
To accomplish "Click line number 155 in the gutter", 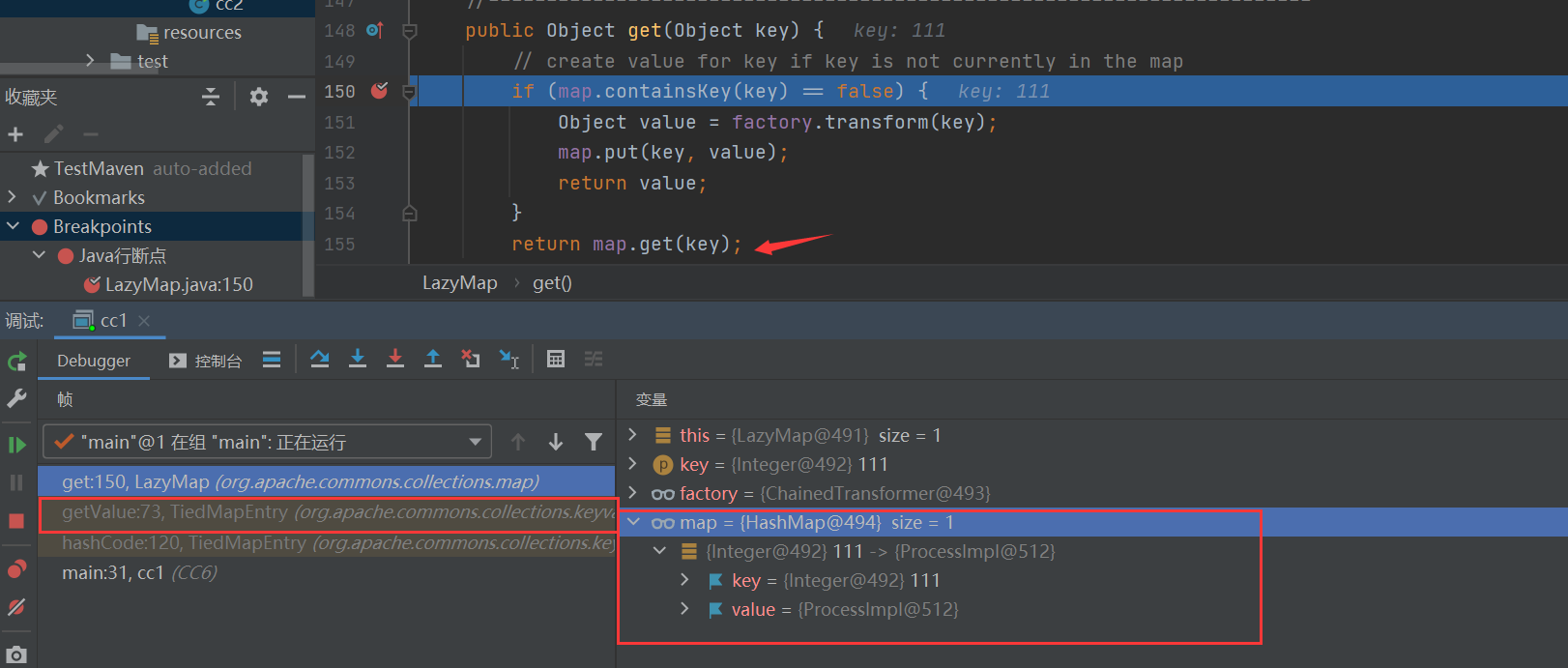I will 339,244.
